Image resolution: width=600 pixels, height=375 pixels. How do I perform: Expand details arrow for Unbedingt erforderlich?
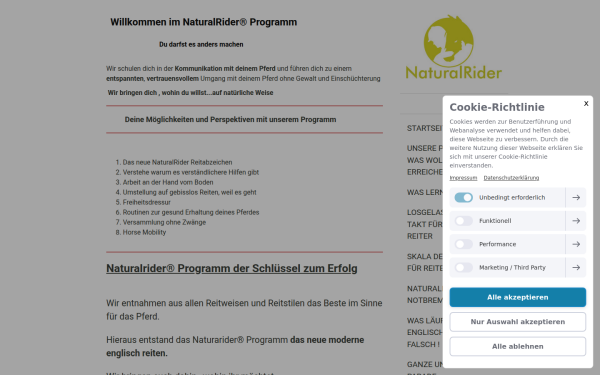pos(576,197)
